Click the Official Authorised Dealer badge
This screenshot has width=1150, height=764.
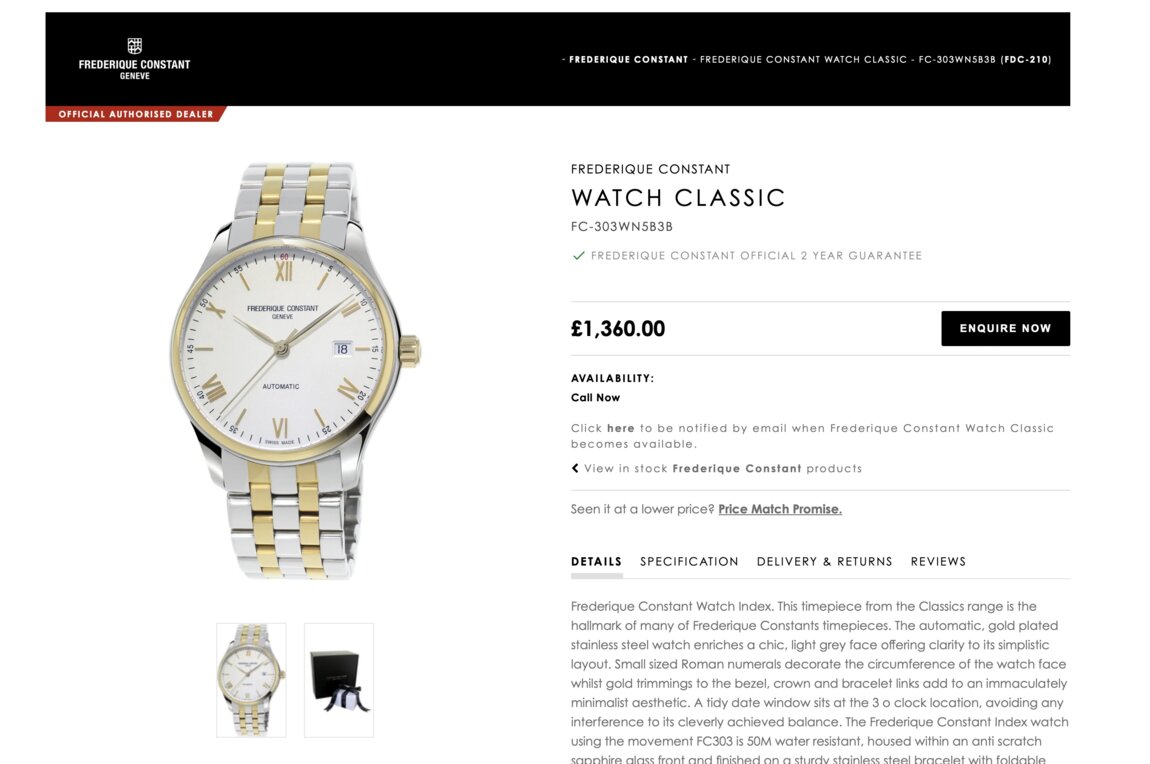pos(136,114)
